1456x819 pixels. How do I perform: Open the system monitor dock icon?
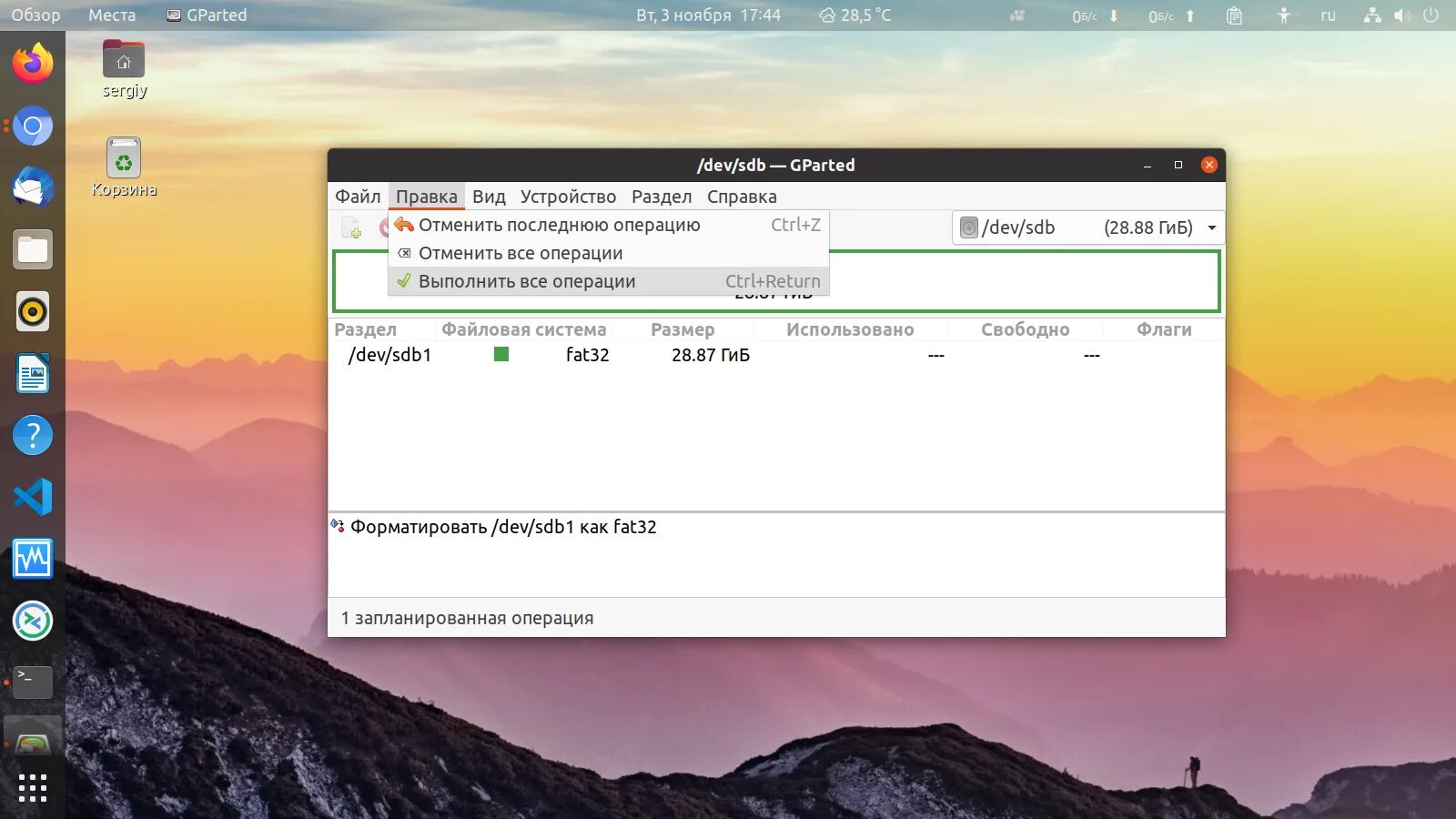(33, 559)
